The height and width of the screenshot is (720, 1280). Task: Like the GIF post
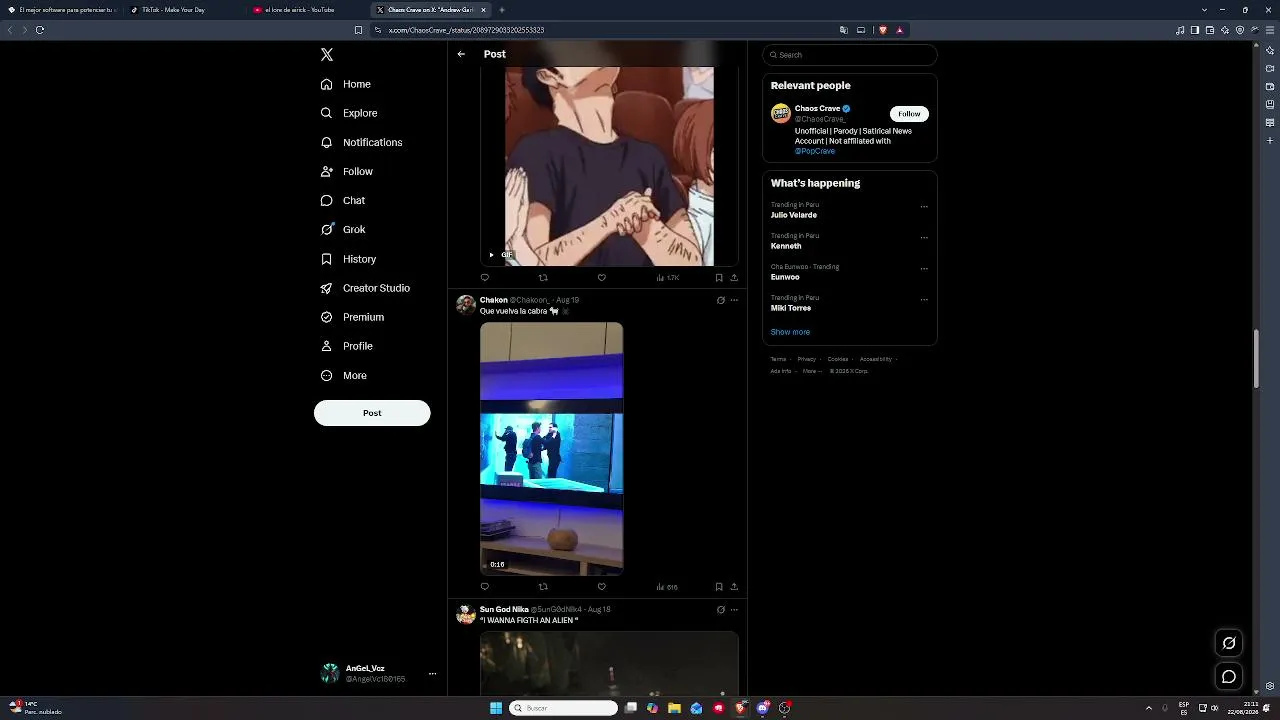pos(601,278)
